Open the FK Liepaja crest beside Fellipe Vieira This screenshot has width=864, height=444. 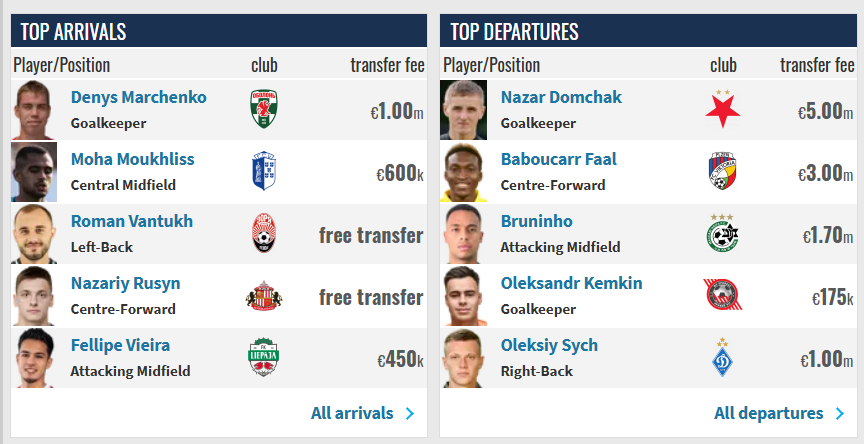coord(264,358)
